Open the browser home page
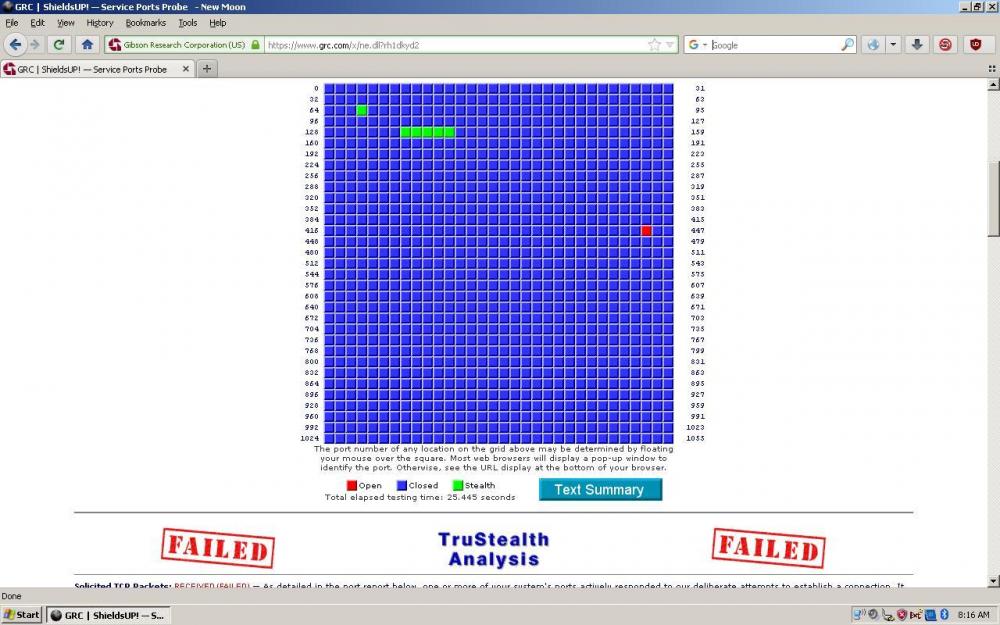Screen dimensions: 1000x625 pyautogui.click(x=87, y=45)
